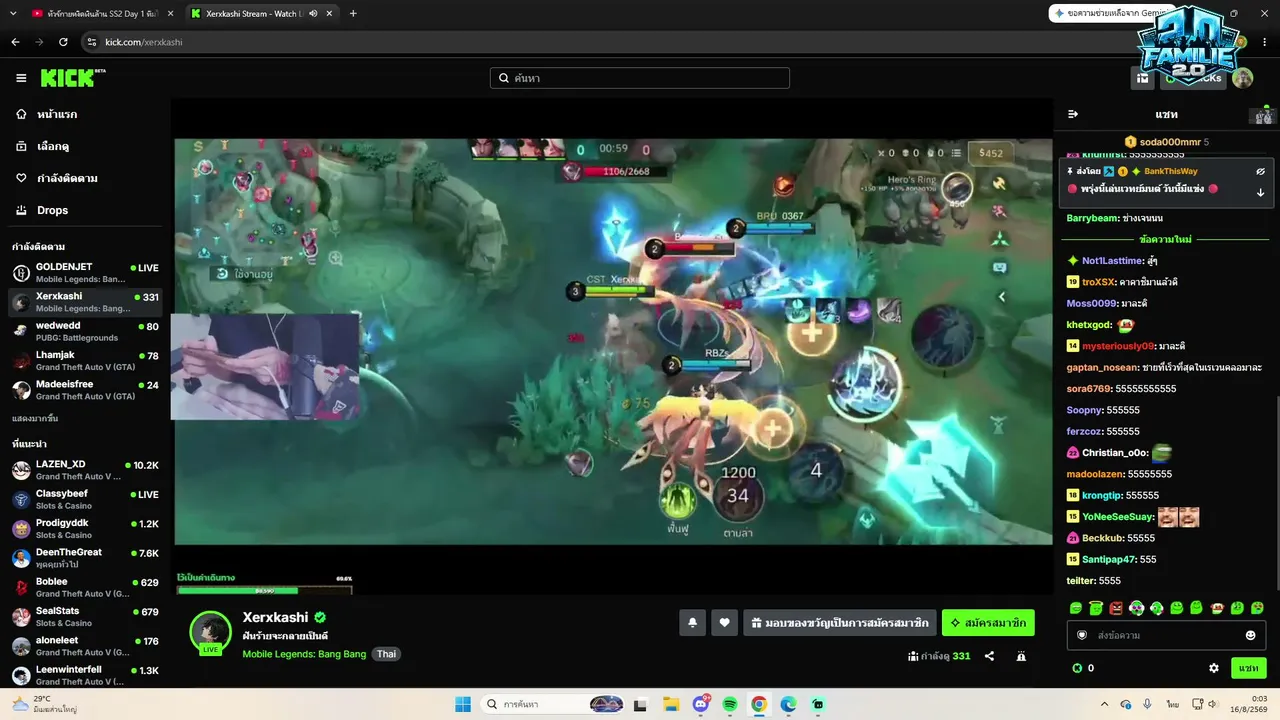Open Microsoft Edge from the taskbar
The width and height of the screenshot is (1280, 720).
[788, 704]
